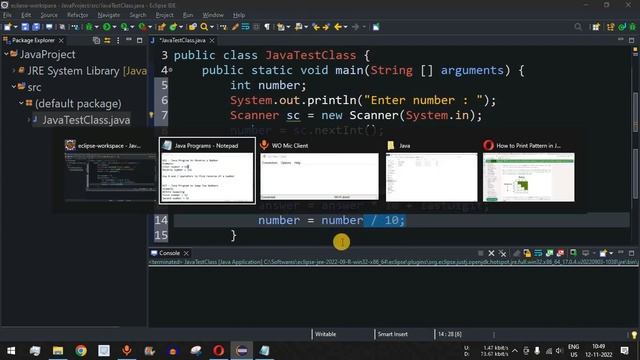Click Forward navigation arrow in toolbar
This screenshot has width=640, height=360.
pyautogui.click(x=356, y=27)
